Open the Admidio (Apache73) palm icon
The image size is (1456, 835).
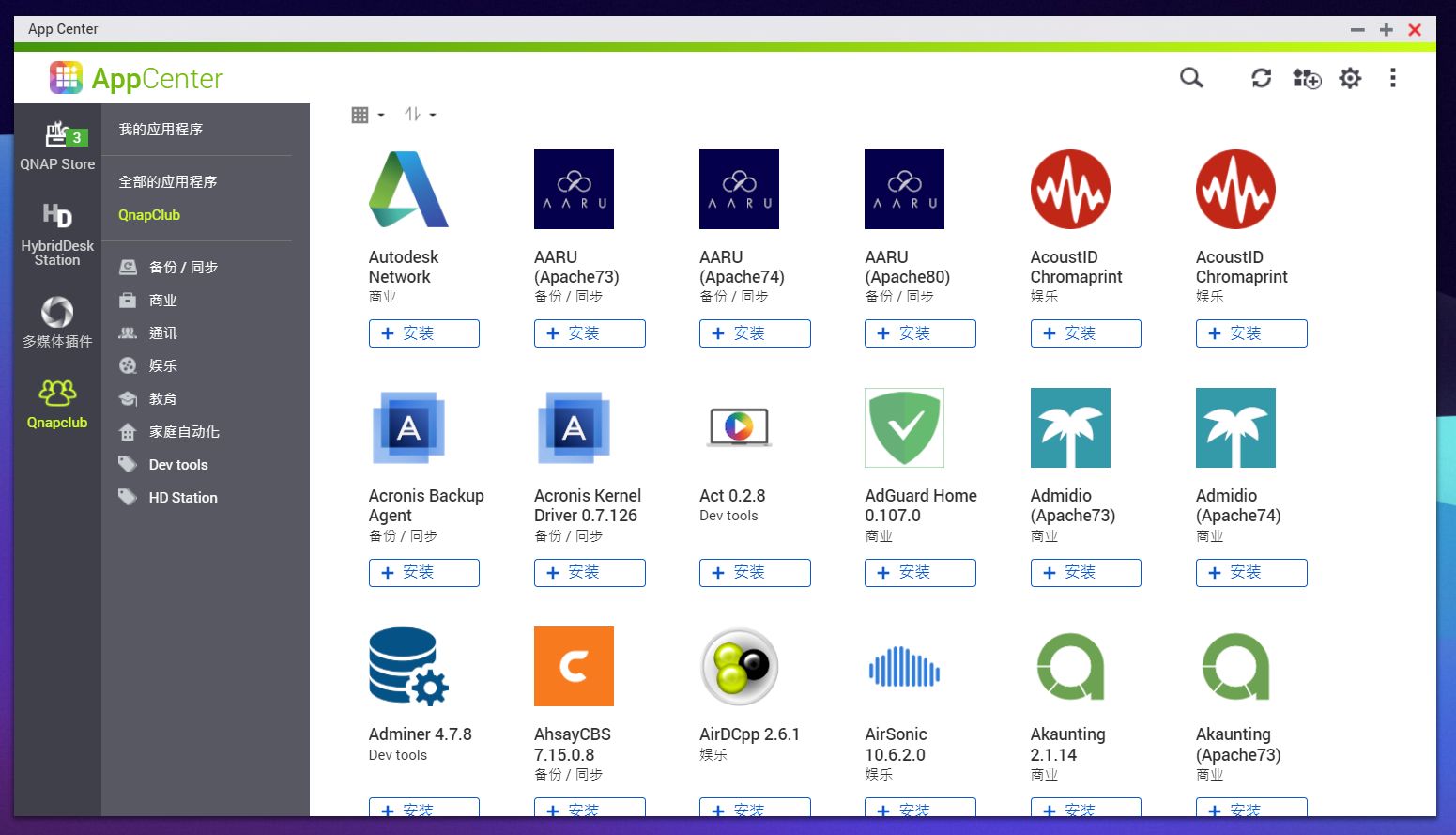coord(1070,427)
